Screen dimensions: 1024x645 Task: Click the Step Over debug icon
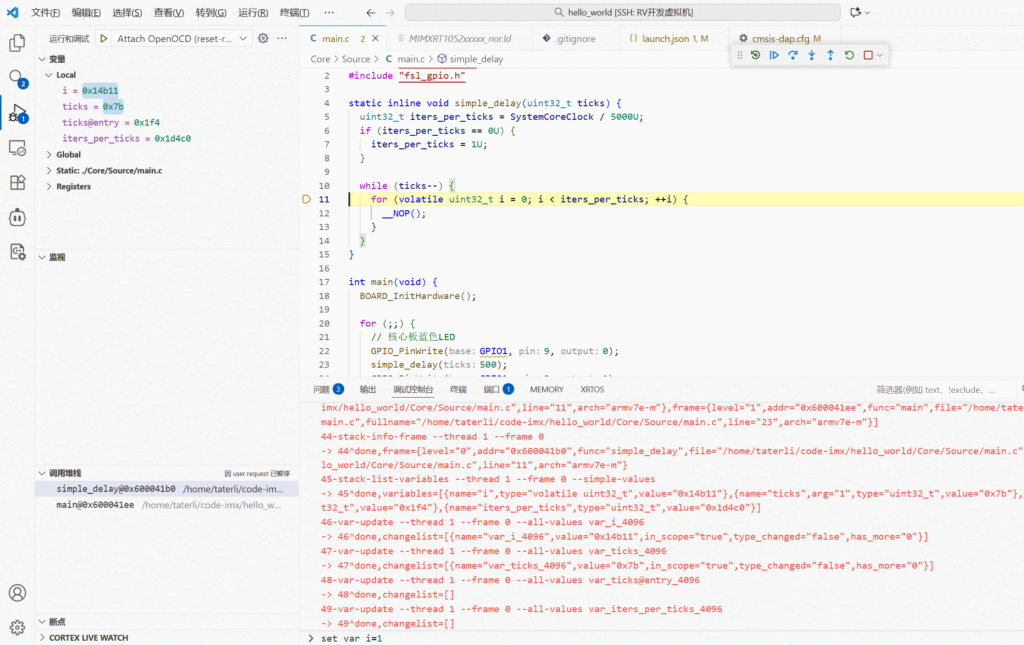pos(793,55)
